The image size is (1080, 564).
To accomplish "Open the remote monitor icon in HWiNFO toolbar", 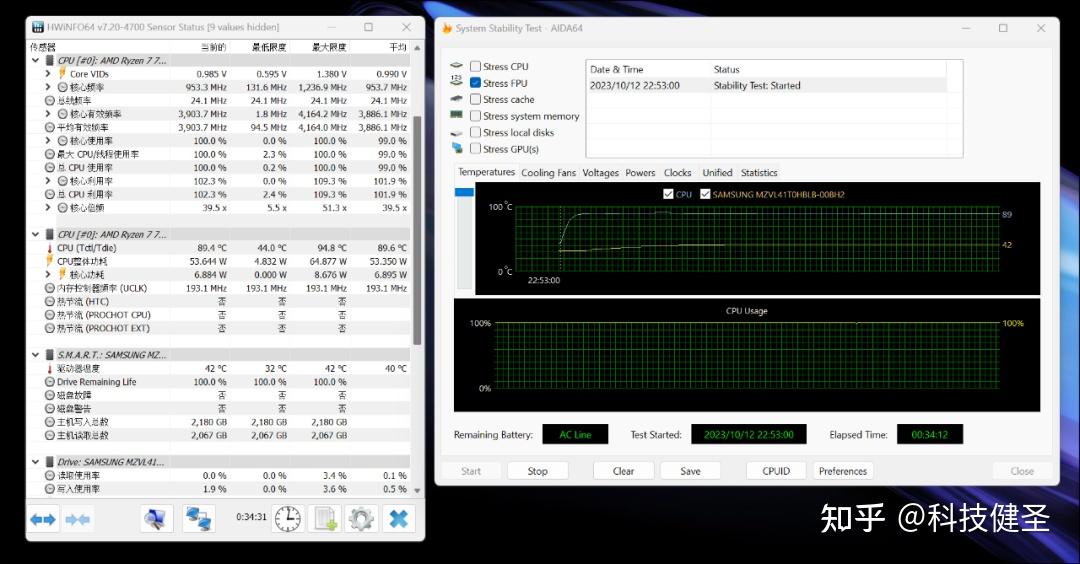I will [x=156, y=519].
